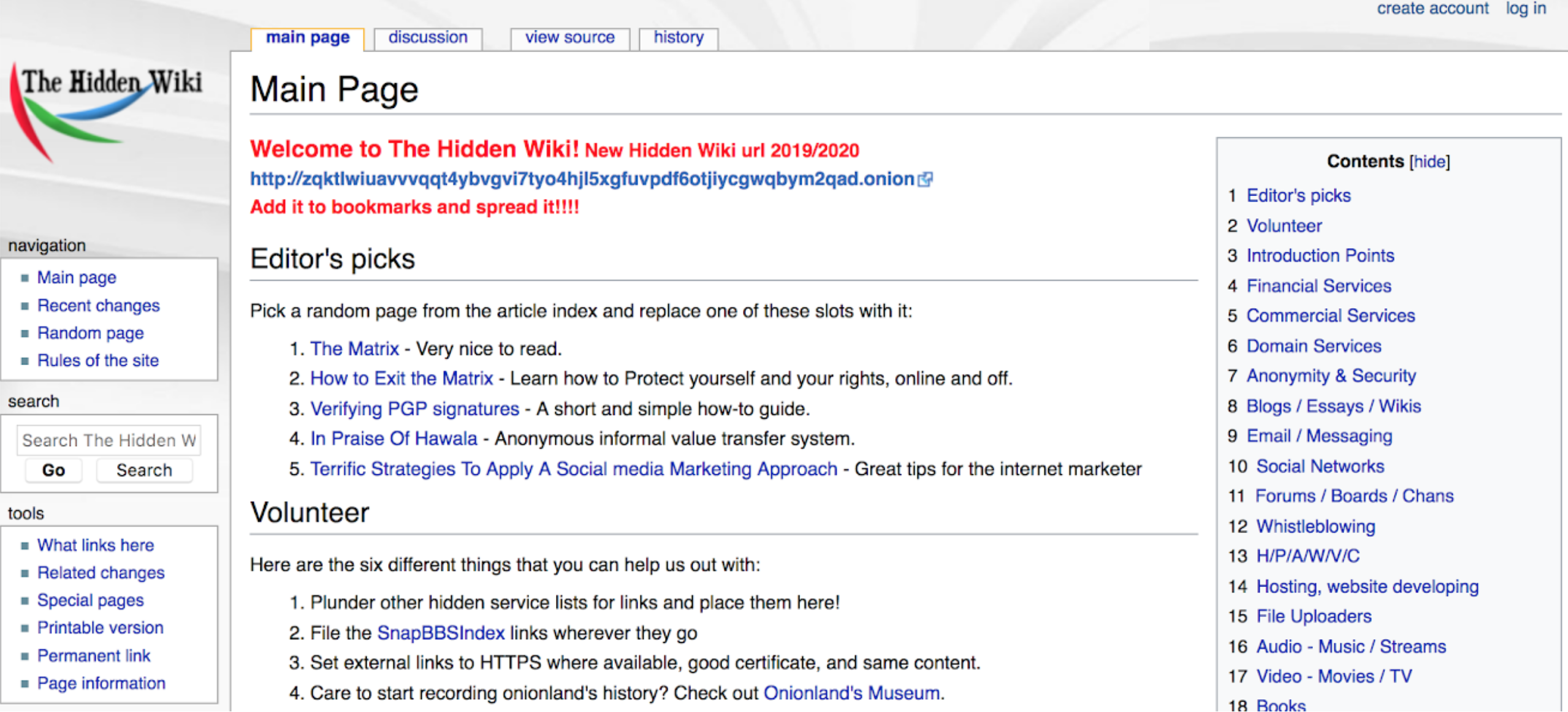Toggle the discussion tab view
This screenshot has width=1568, height=712.
427,36
